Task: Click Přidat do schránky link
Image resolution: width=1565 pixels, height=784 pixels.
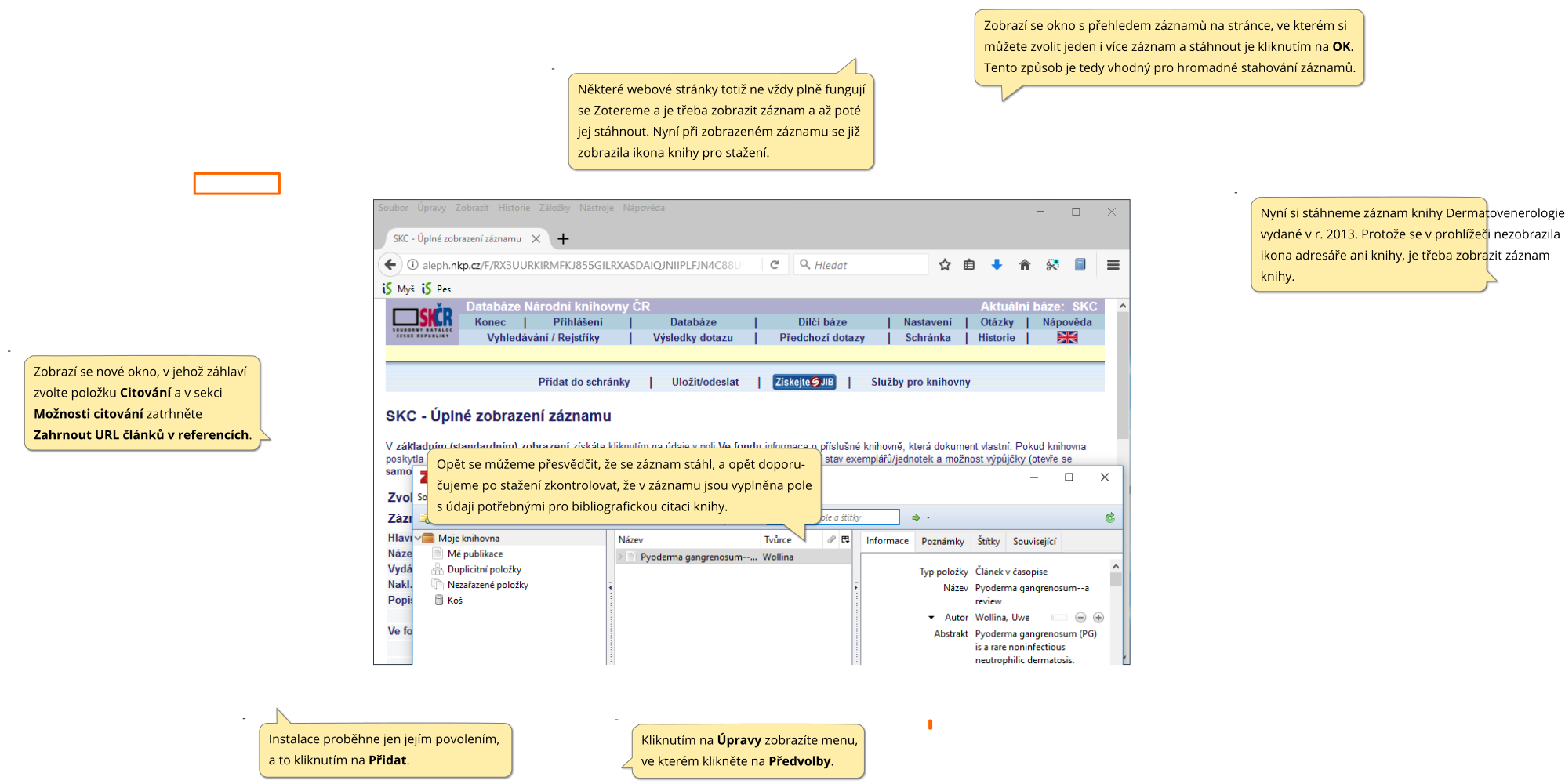Action: click(583, 382)
